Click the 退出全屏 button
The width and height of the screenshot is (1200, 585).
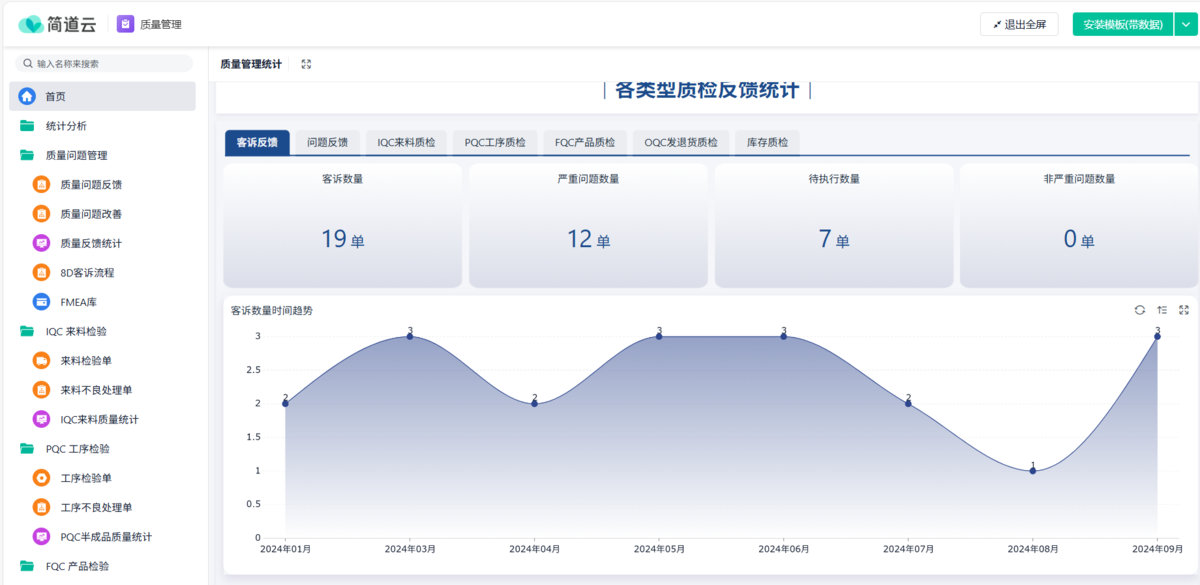coord(1019,25)
